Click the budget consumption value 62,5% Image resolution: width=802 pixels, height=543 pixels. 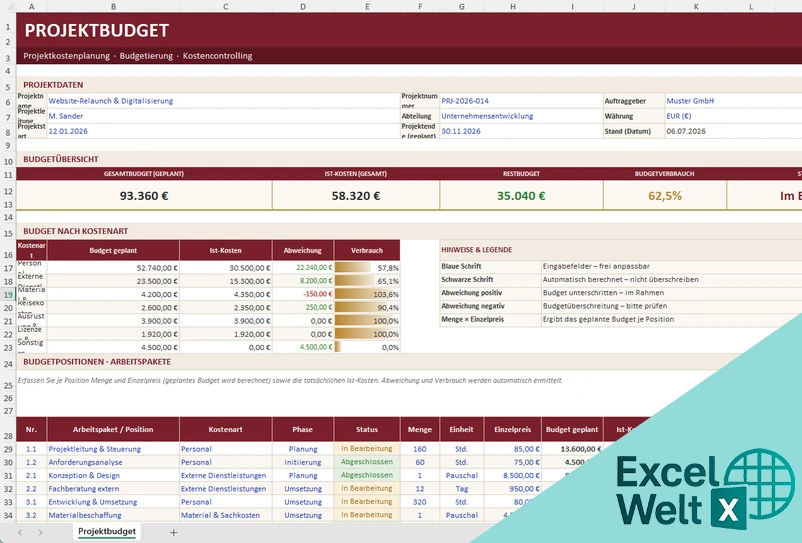click(x=664, y=195)
